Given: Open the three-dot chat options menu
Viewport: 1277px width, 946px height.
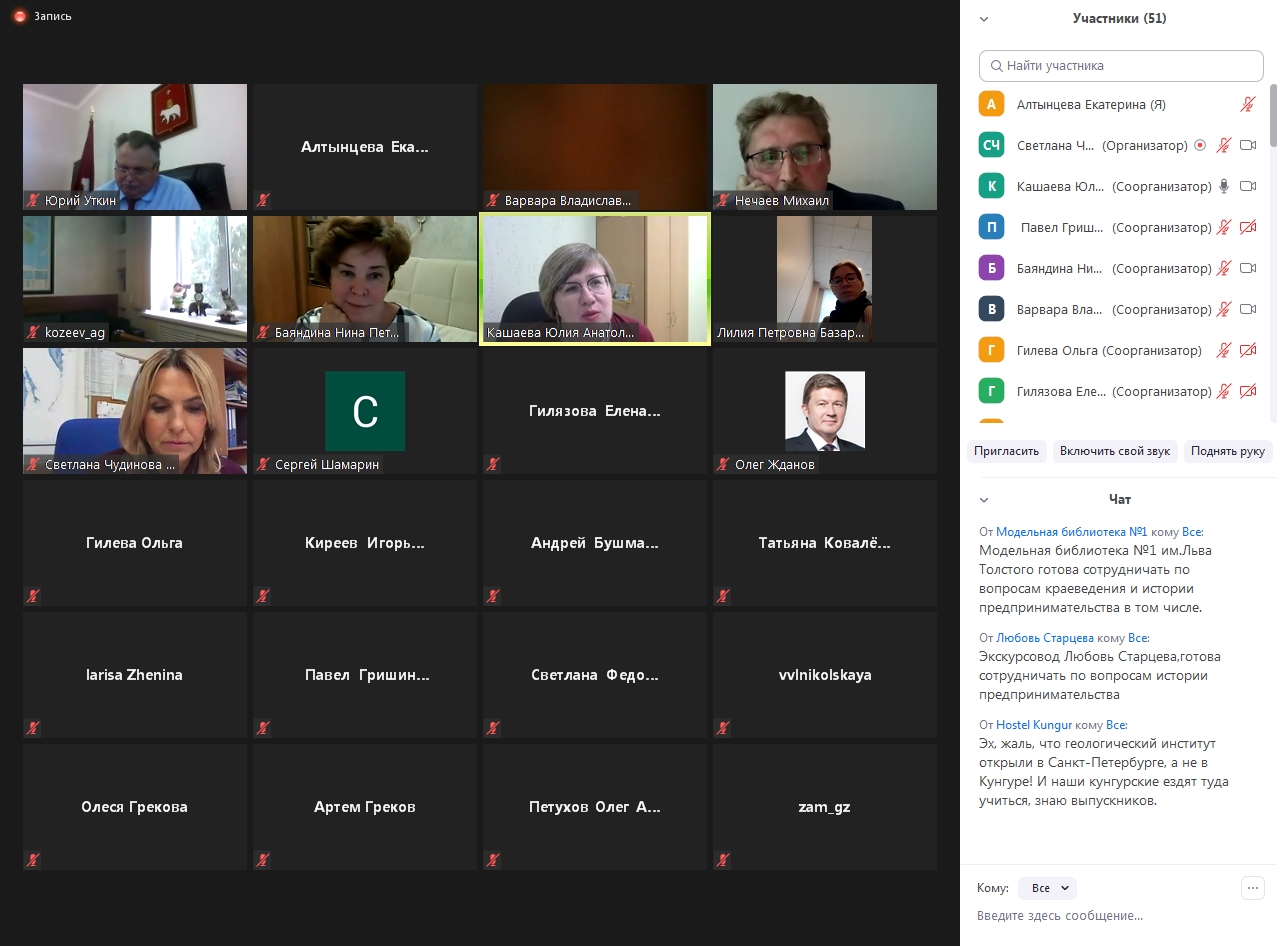Looking at the screenshot, I should coord(1252,887).
